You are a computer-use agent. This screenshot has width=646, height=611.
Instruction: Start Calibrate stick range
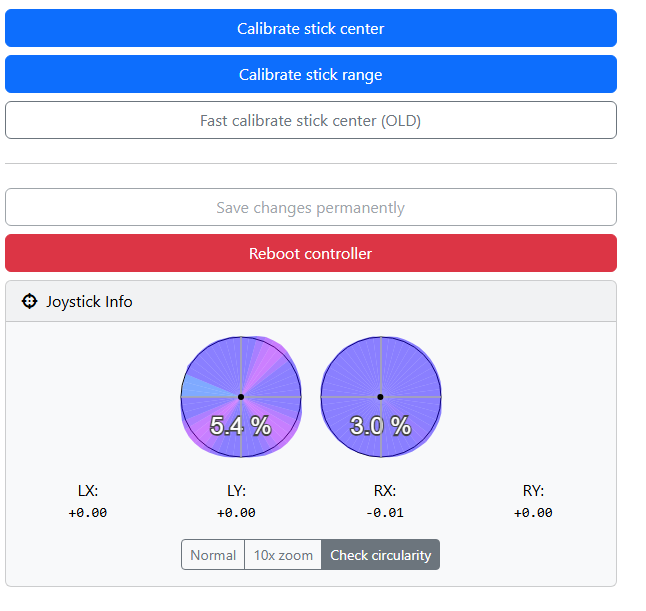(x=310, y=74)
